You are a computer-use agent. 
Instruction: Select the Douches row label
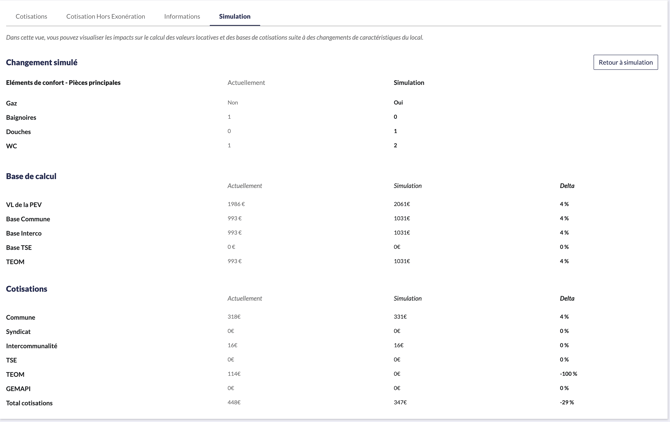[18, 131]
